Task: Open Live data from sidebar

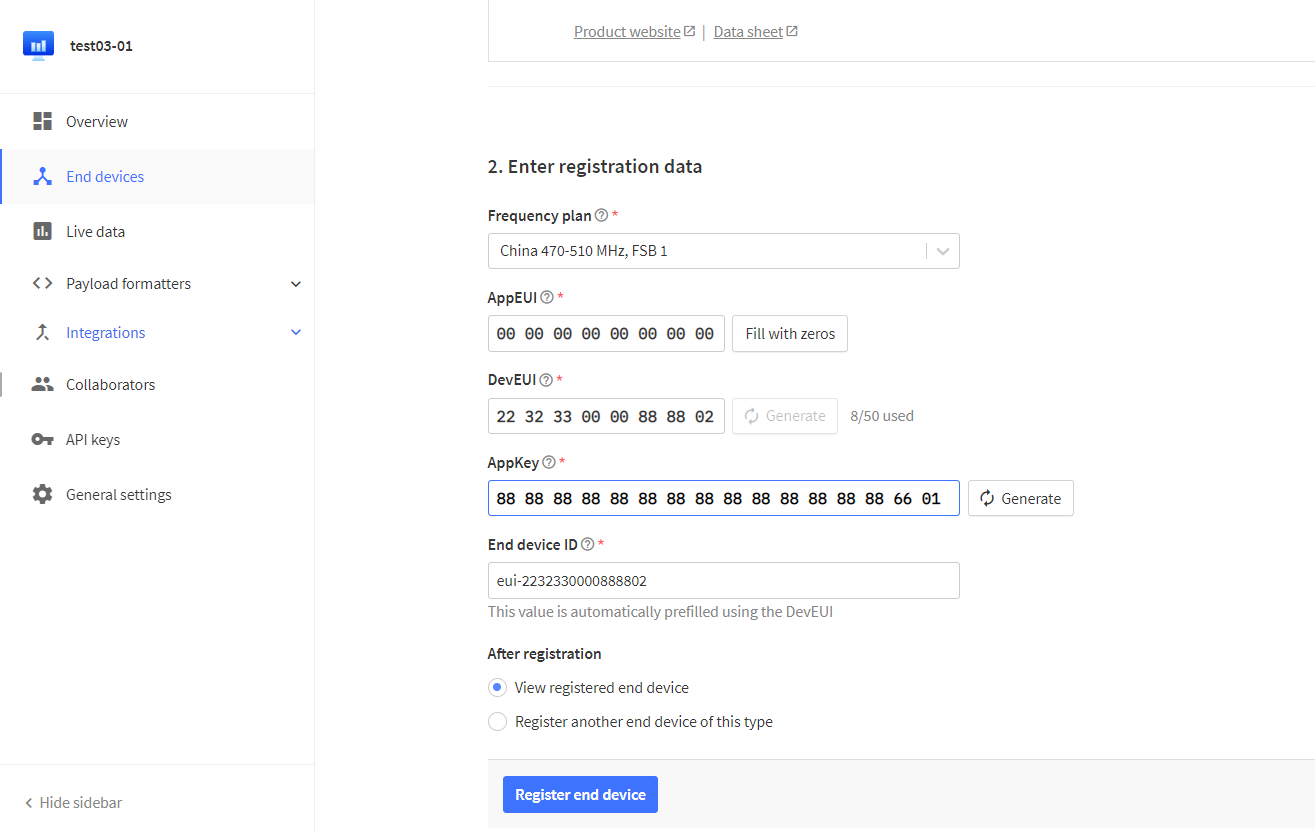Action: click(x=95, y=232)
